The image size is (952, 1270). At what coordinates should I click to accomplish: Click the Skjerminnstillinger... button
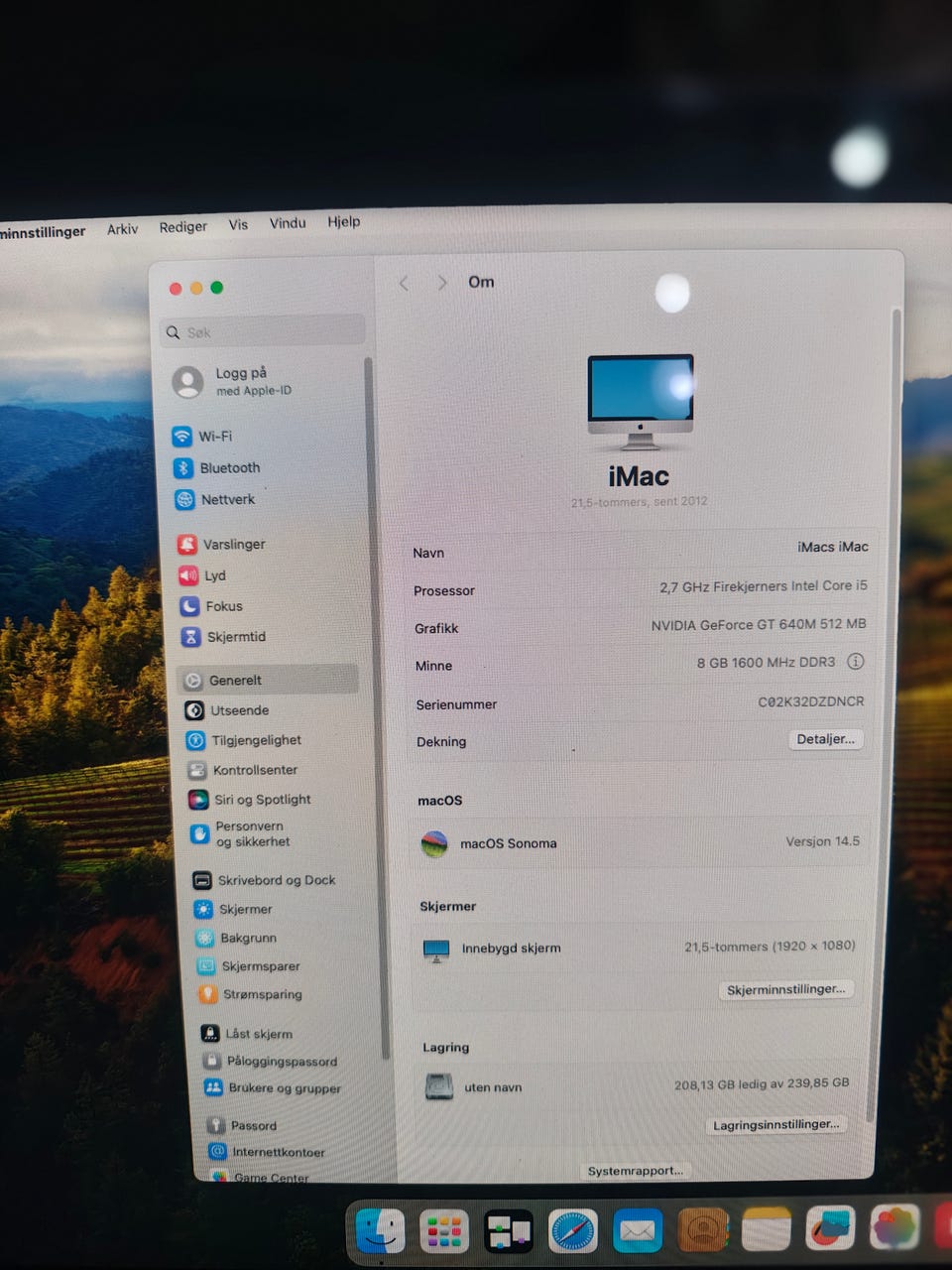[785, 989]
